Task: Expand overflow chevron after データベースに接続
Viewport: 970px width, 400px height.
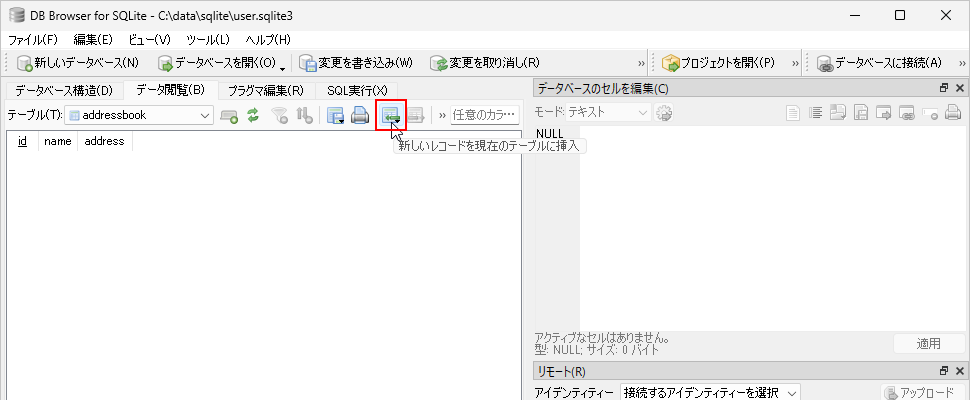Action: point(963,63)
